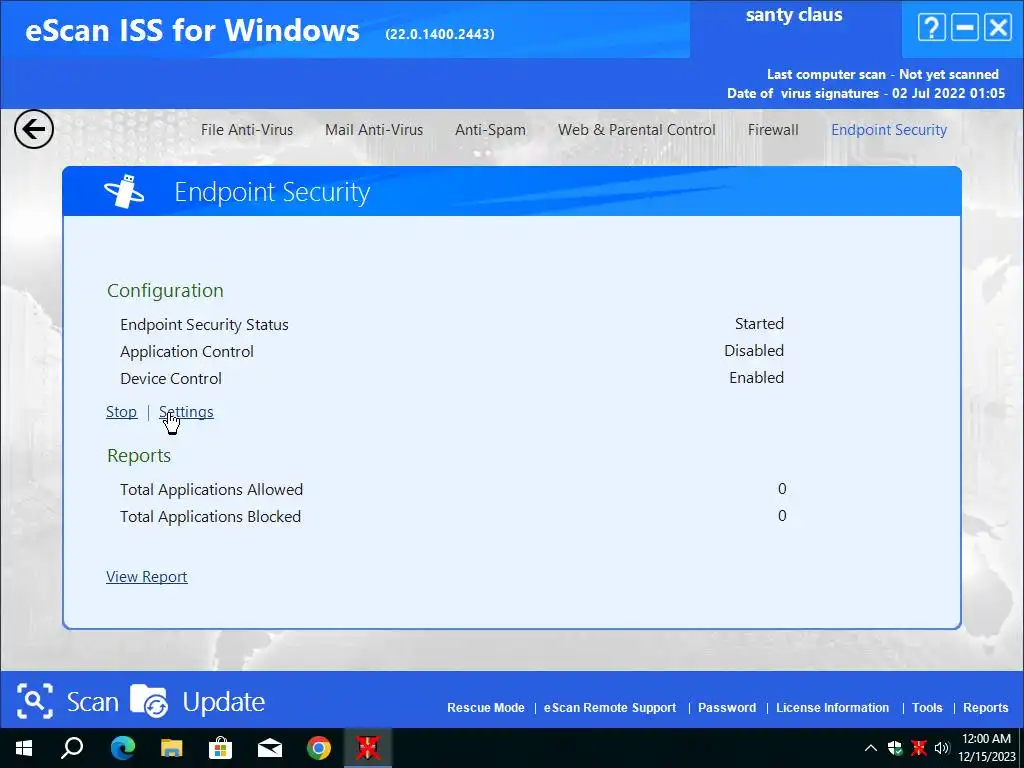This screenshot has height=768, width=1024.
Task: Click Rescue Mode in footer
Action: 486,708
